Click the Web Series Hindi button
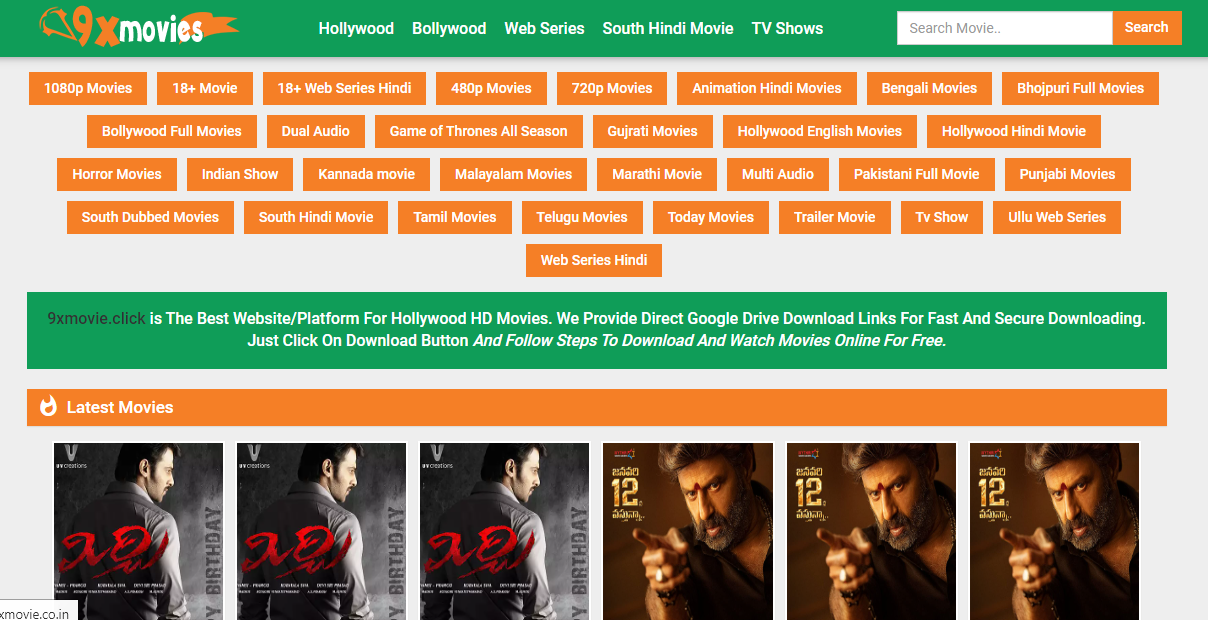This screenshot has width=1208, height=620. (x=594, y=260)
